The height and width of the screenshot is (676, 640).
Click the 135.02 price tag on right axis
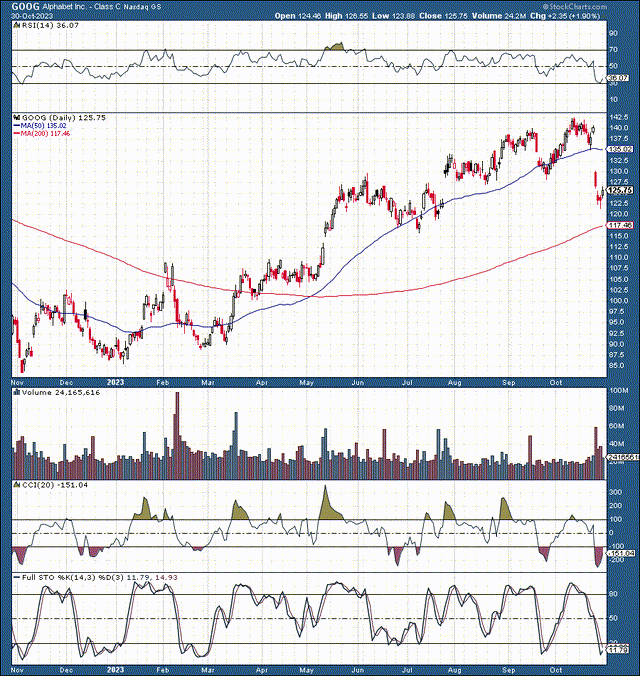coord(620,149)
